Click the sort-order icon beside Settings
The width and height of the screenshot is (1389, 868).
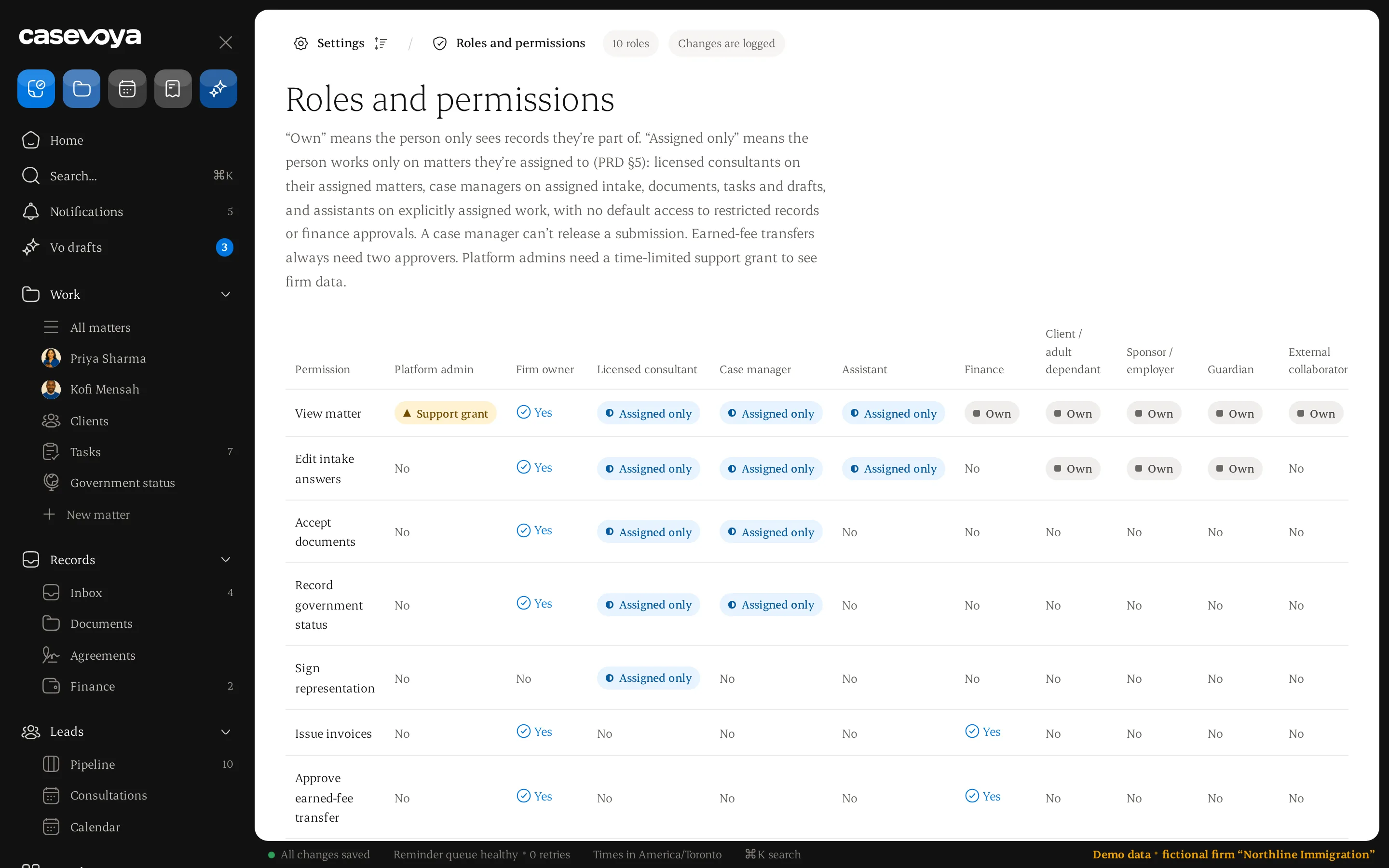point(381,43)
